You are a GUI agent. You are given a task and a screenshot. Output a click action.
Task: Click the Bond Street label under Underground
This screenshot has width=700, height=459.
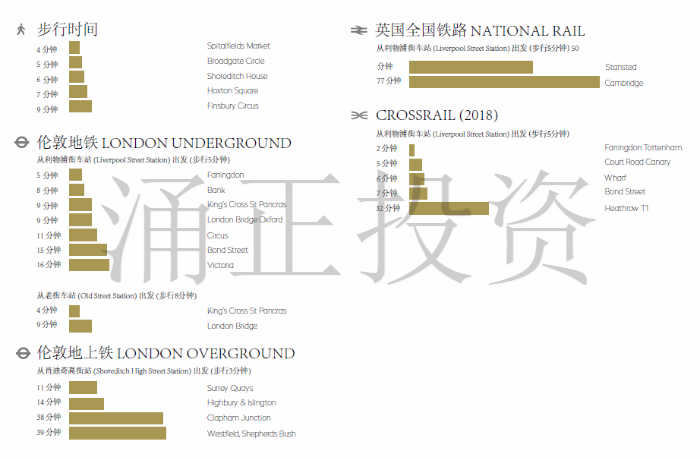coord(227,250)
